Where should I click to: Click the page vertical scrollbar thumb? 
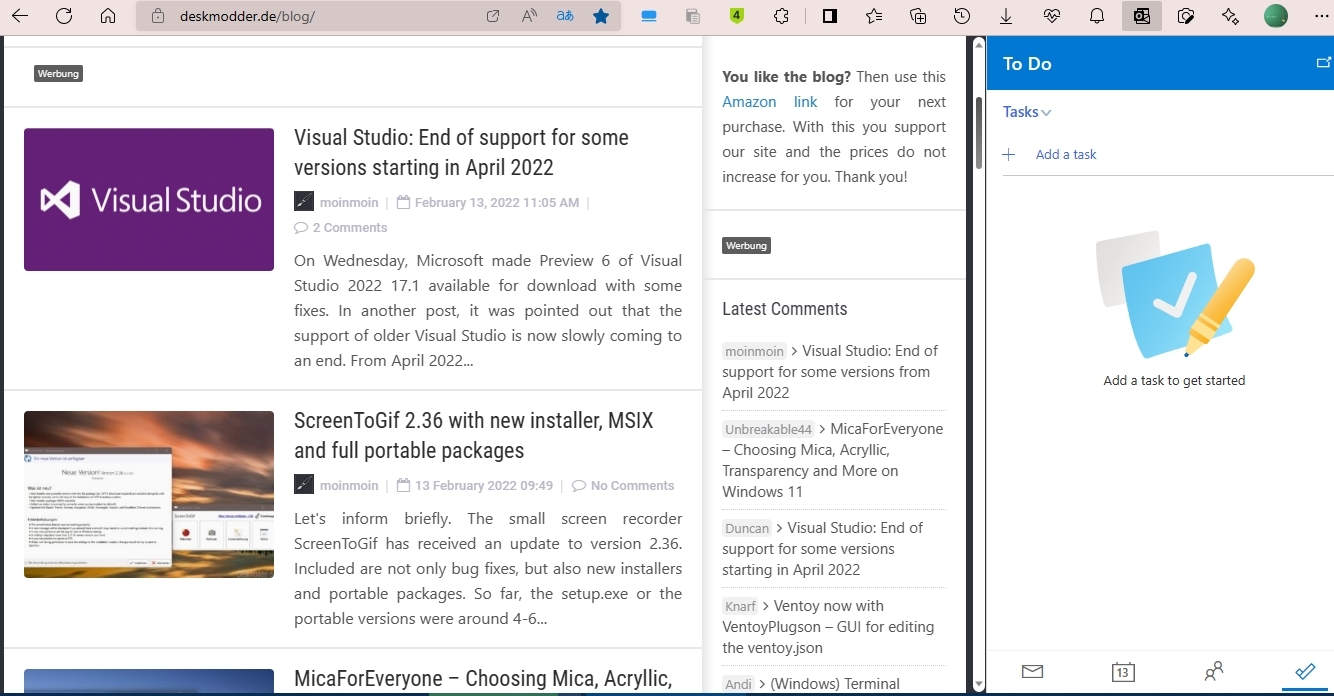point(978,132)
